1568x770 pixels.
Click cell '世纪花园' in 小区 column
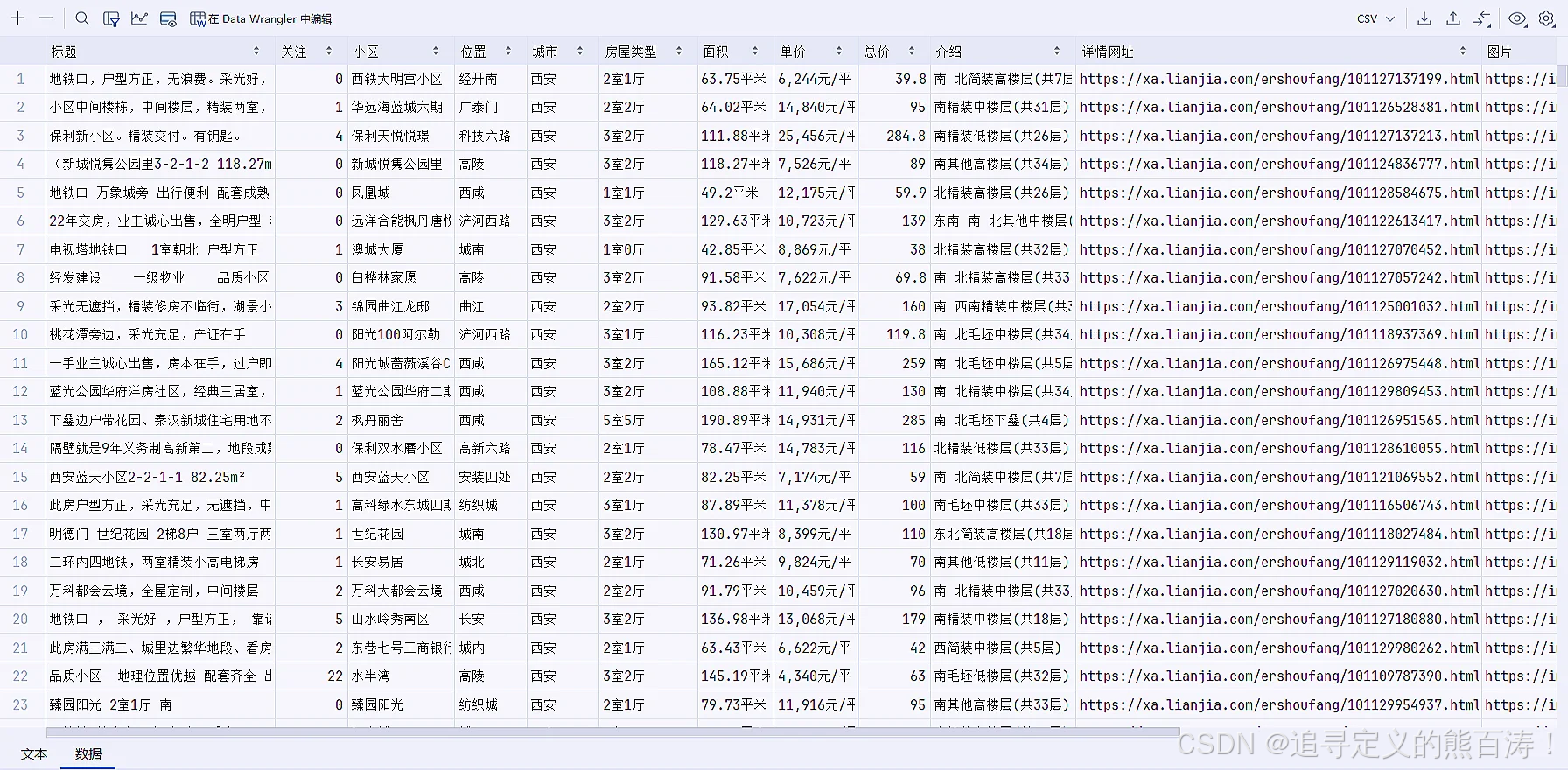[377, 534]
